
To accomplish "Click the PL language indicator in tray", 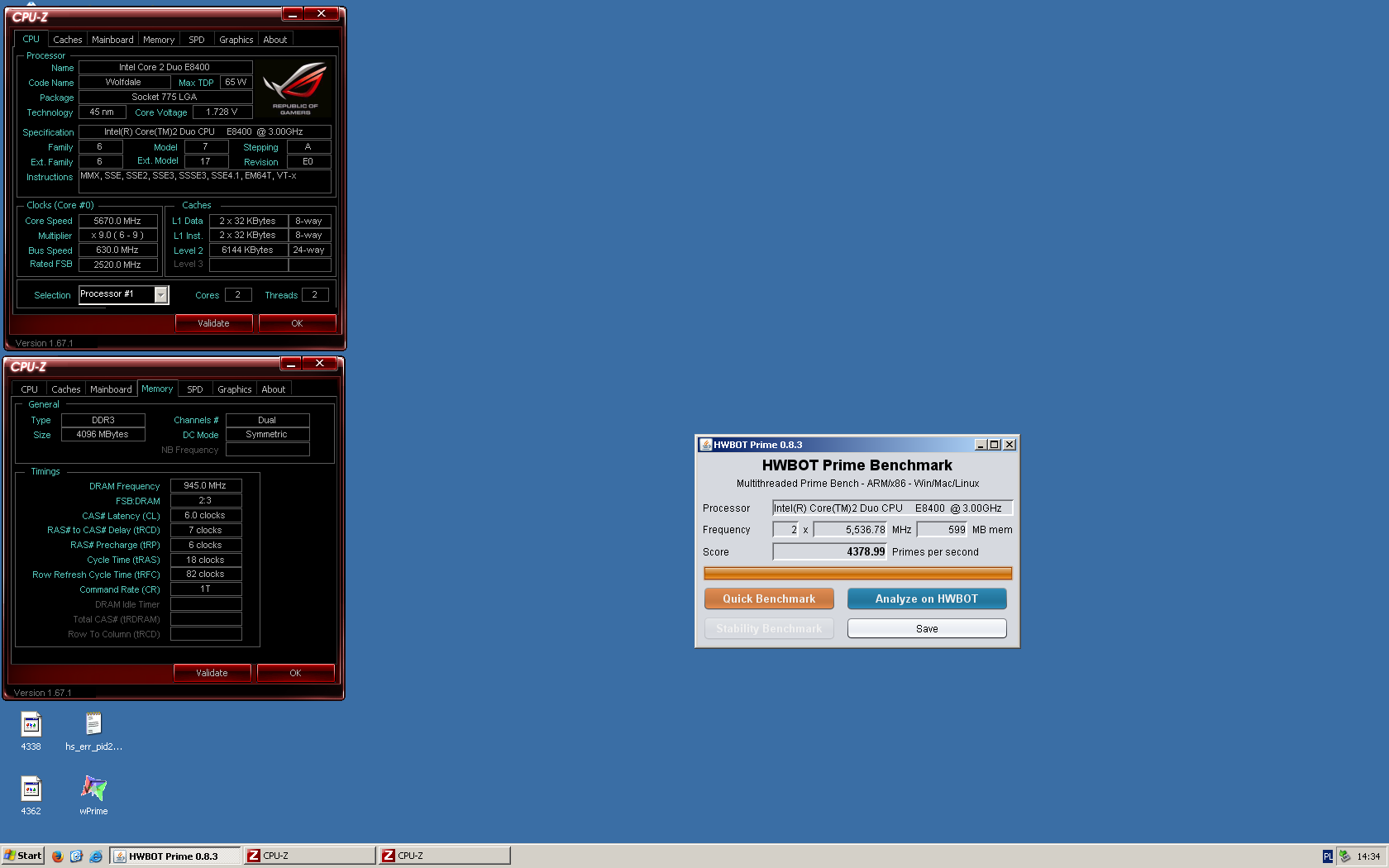I will click(1328, 856).
